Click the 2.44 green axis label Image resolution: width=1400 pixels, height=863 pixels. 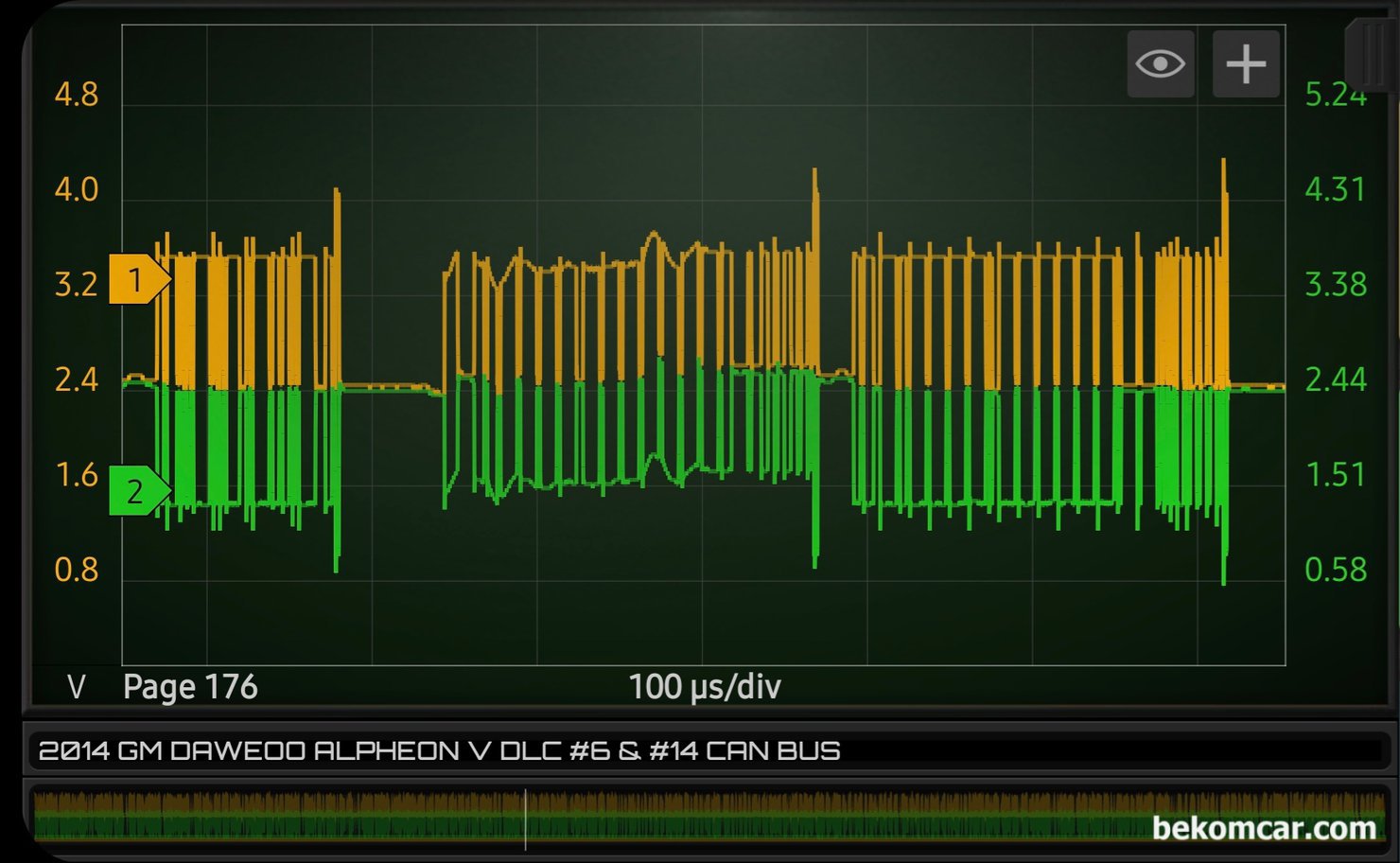[1335, 379]
